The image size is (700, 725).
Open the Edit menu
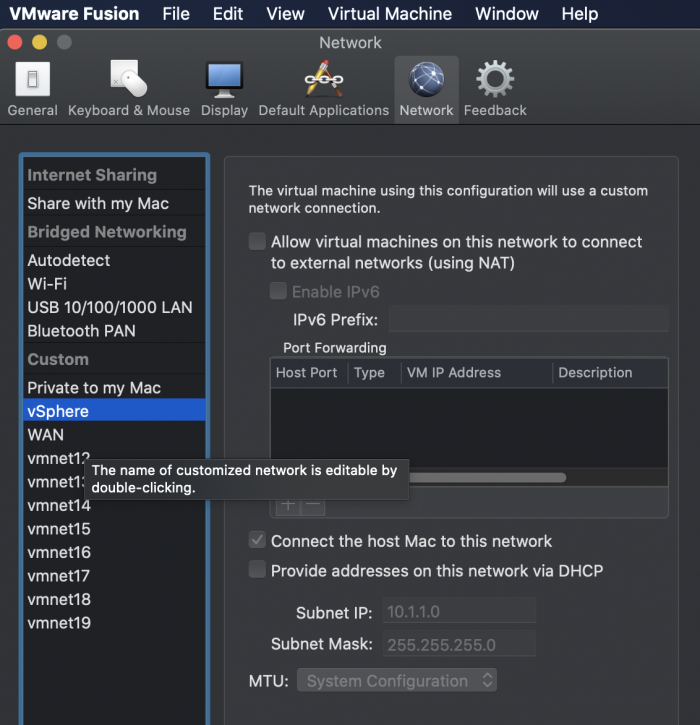[228, 14]
